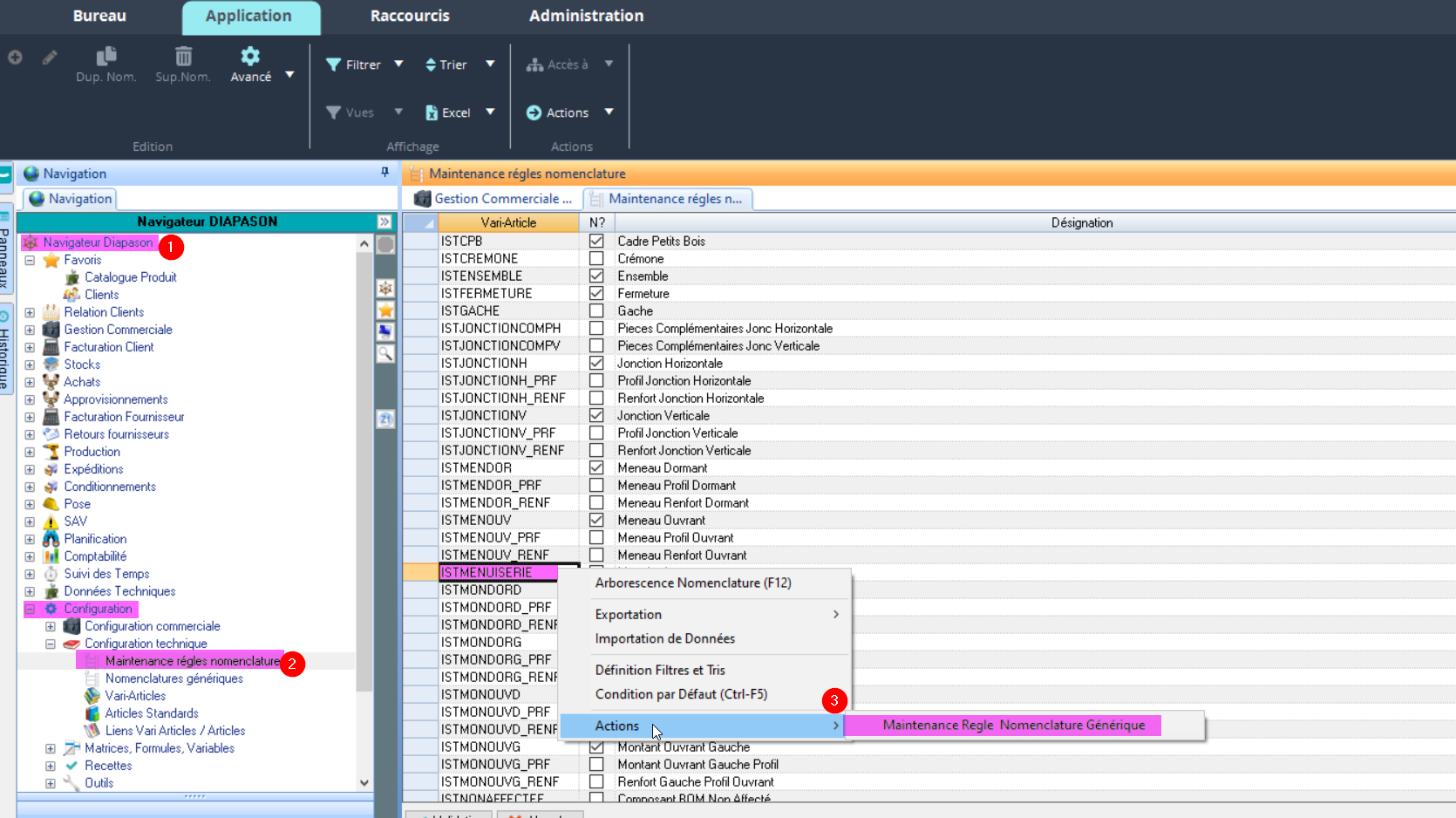
Task: Pin the Navigation panel
Action: point(384,173)
